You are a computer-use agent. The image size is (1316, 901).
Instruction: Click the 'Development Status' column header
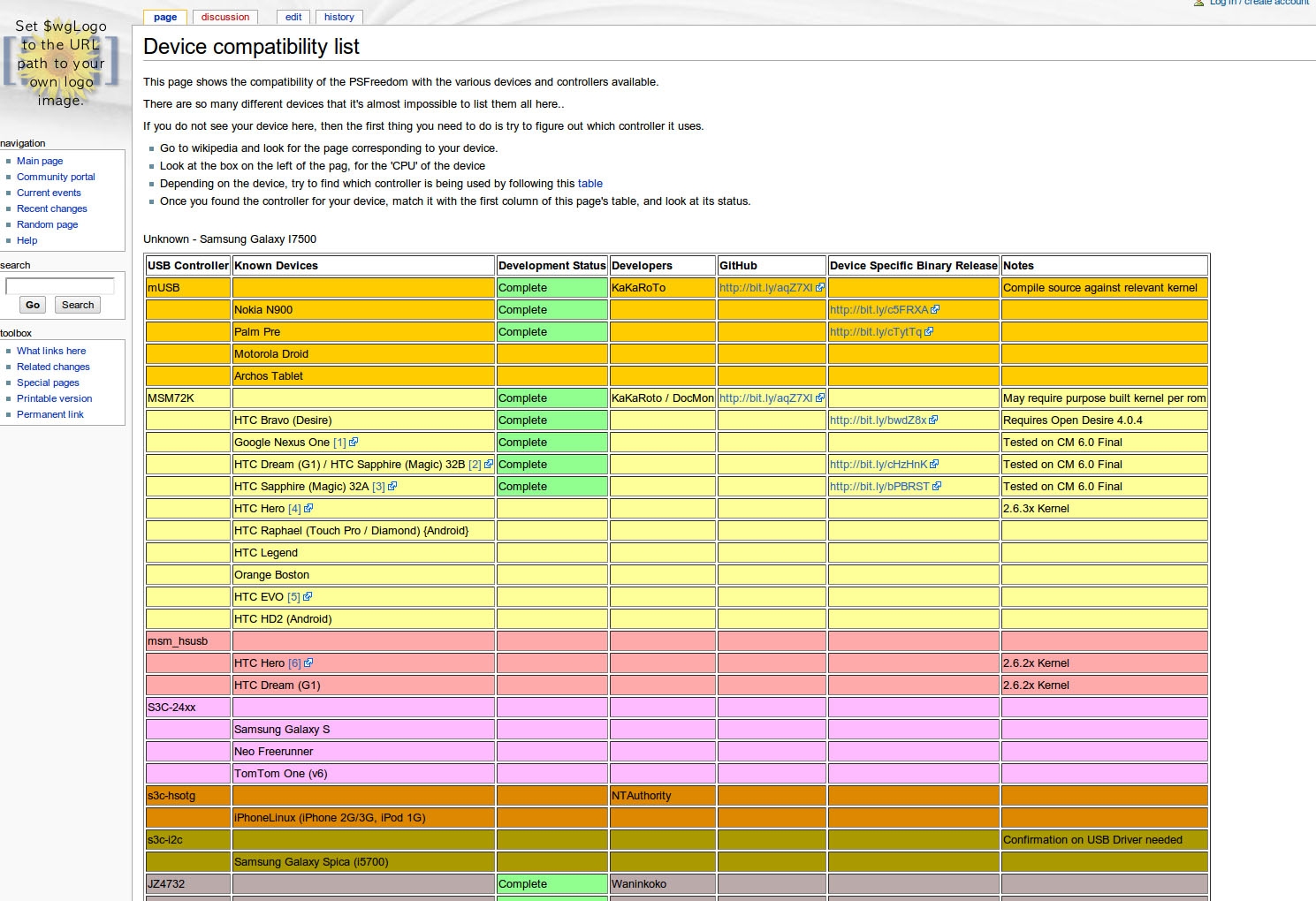click(552, 266)
